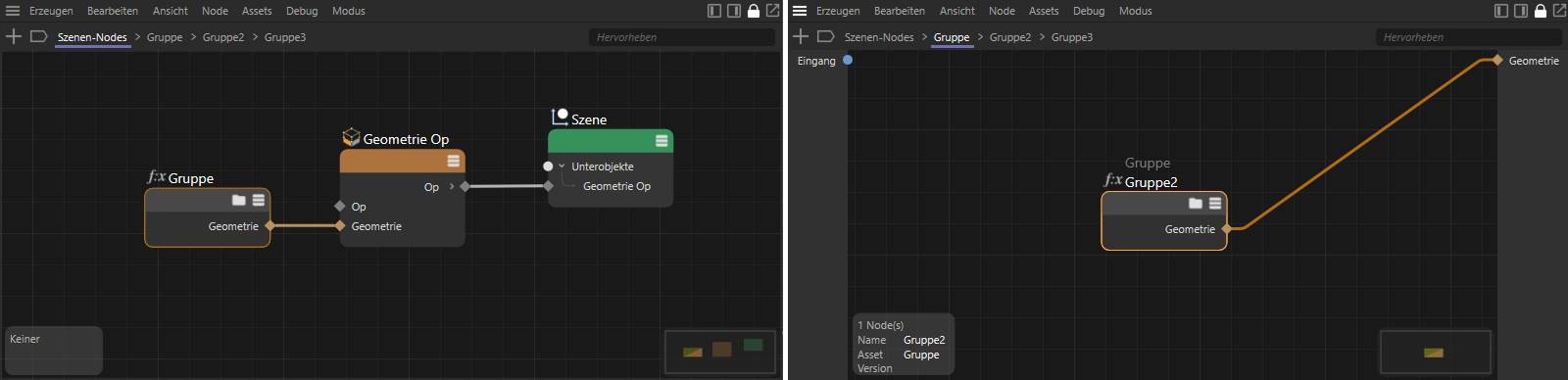Open the Bearbeiten menu in the left editor
The width and height of the screenshot is (1568, 380).
113,11
